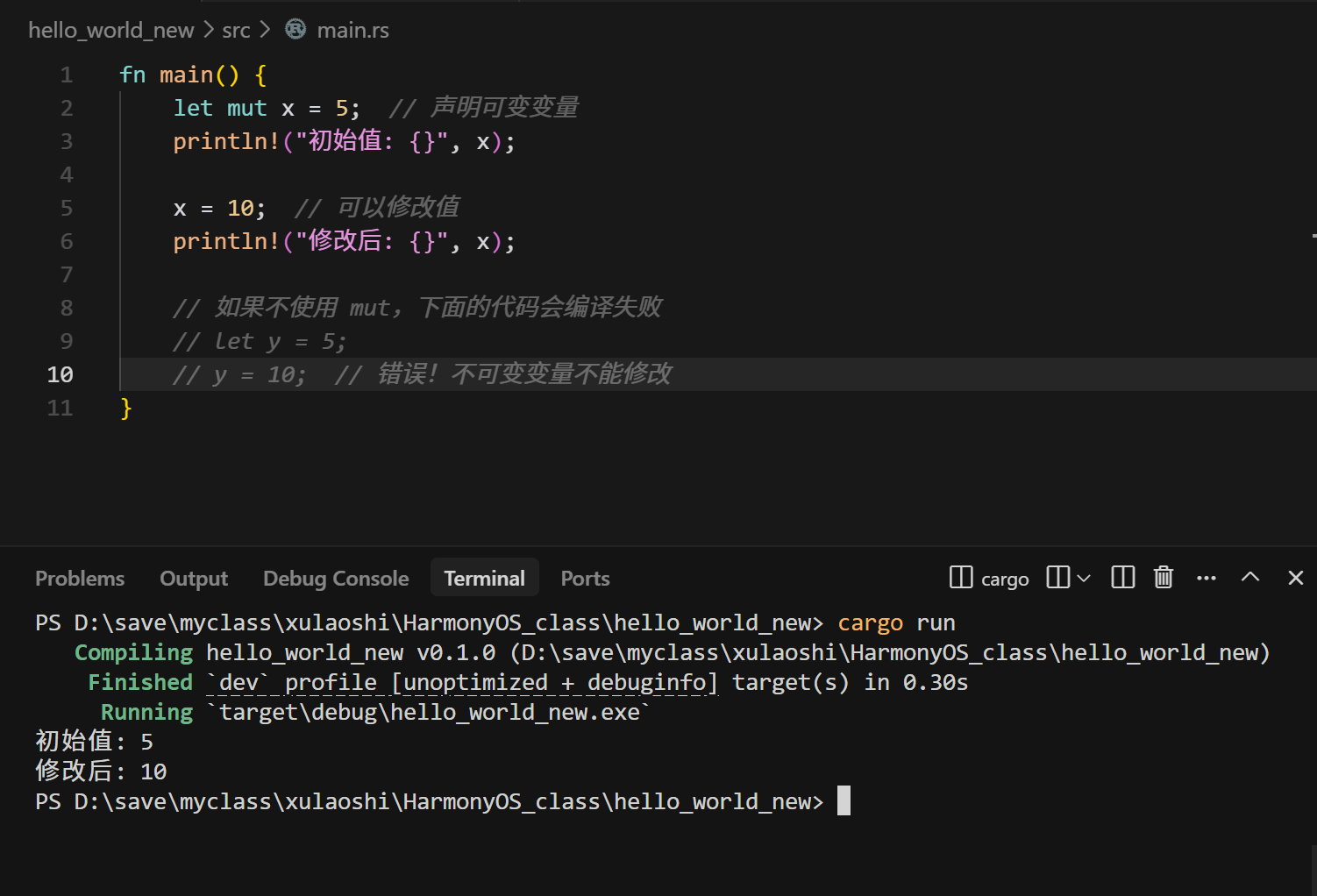This screenshot has width=1317, height=896.
Task: Open launch profile dropdown arrow
Action: click(1084, 579)
